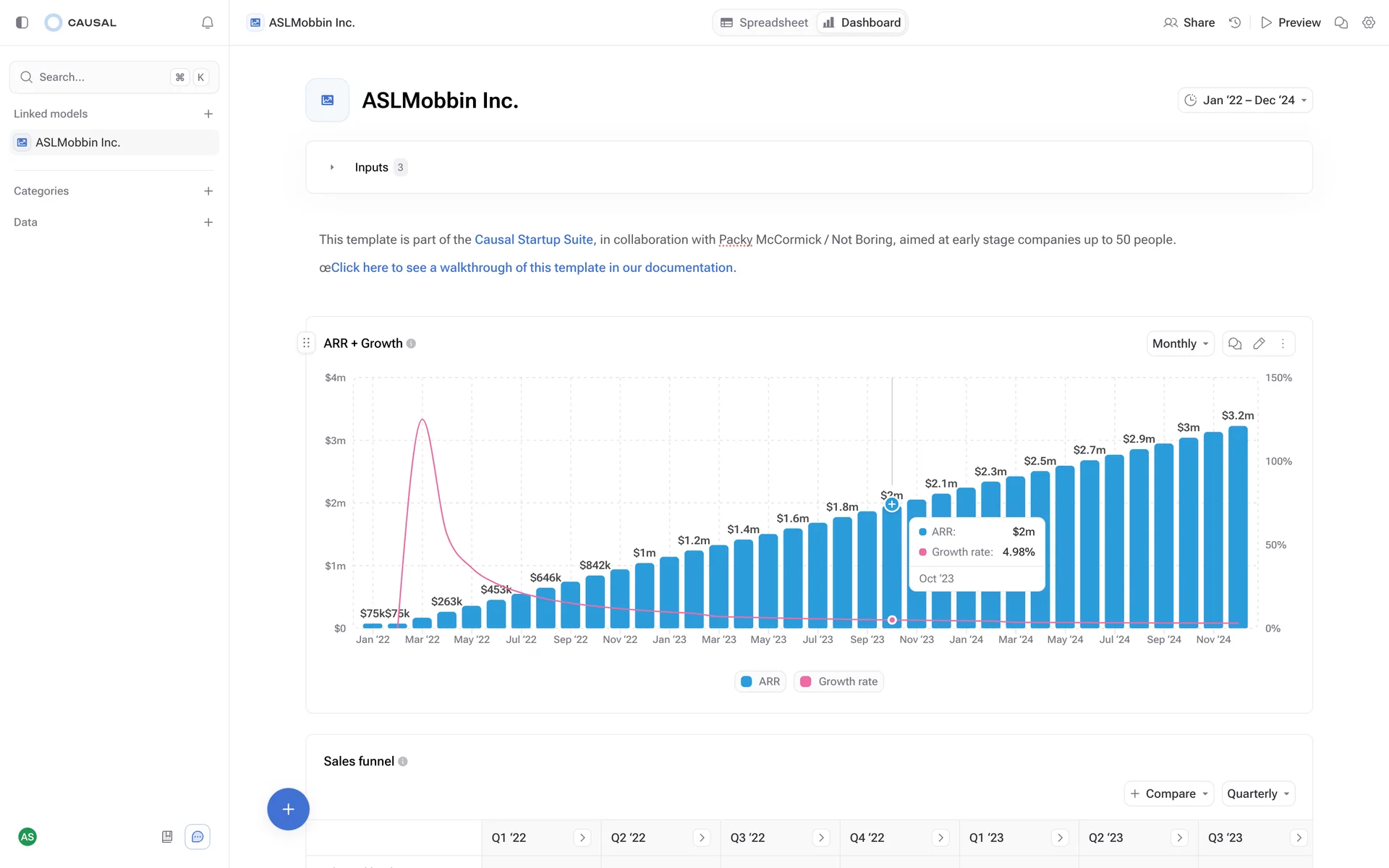The width and height of the screenshot is (1389, 868).
Task: Open version history clock icon
Action: [x=1235, y=22]
